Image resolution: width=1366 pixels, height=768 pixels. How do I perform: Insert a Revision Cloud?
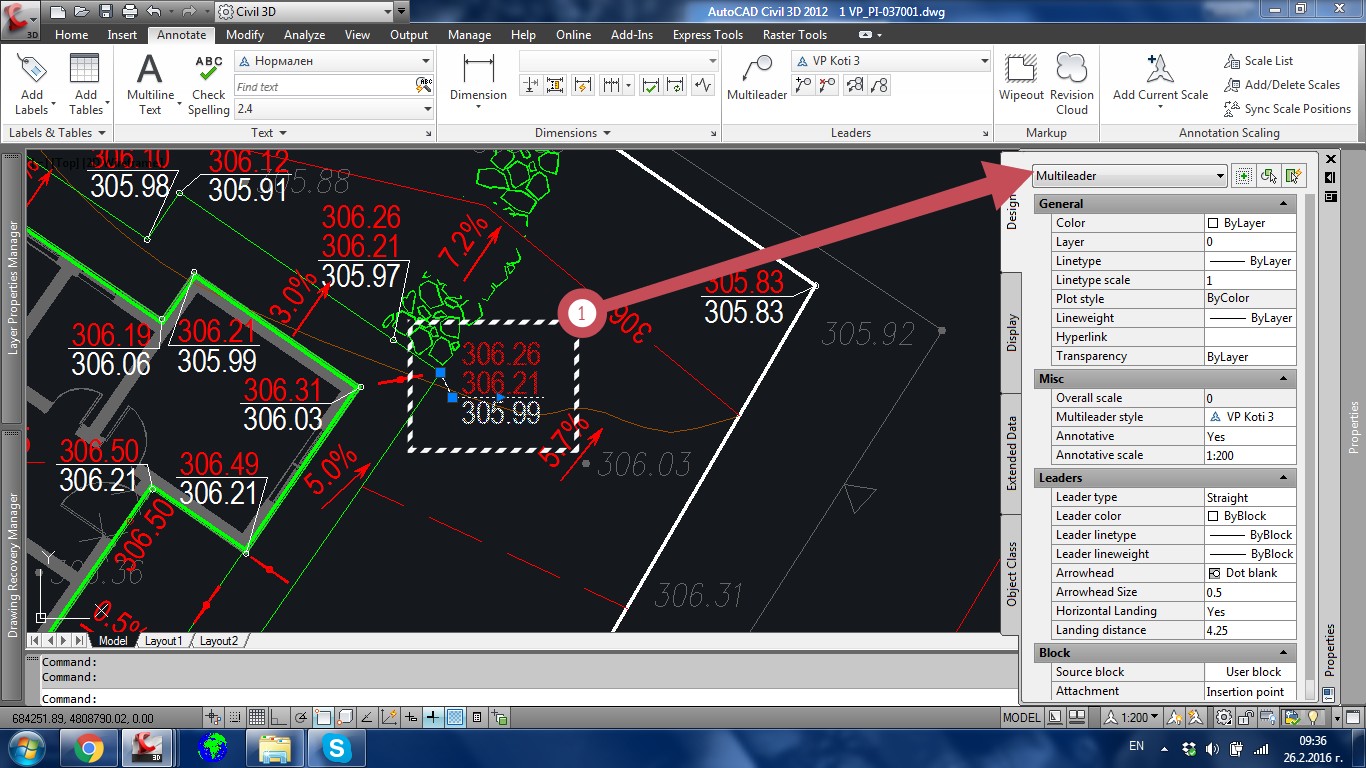pyautogui.click(x=1071, y=84)
